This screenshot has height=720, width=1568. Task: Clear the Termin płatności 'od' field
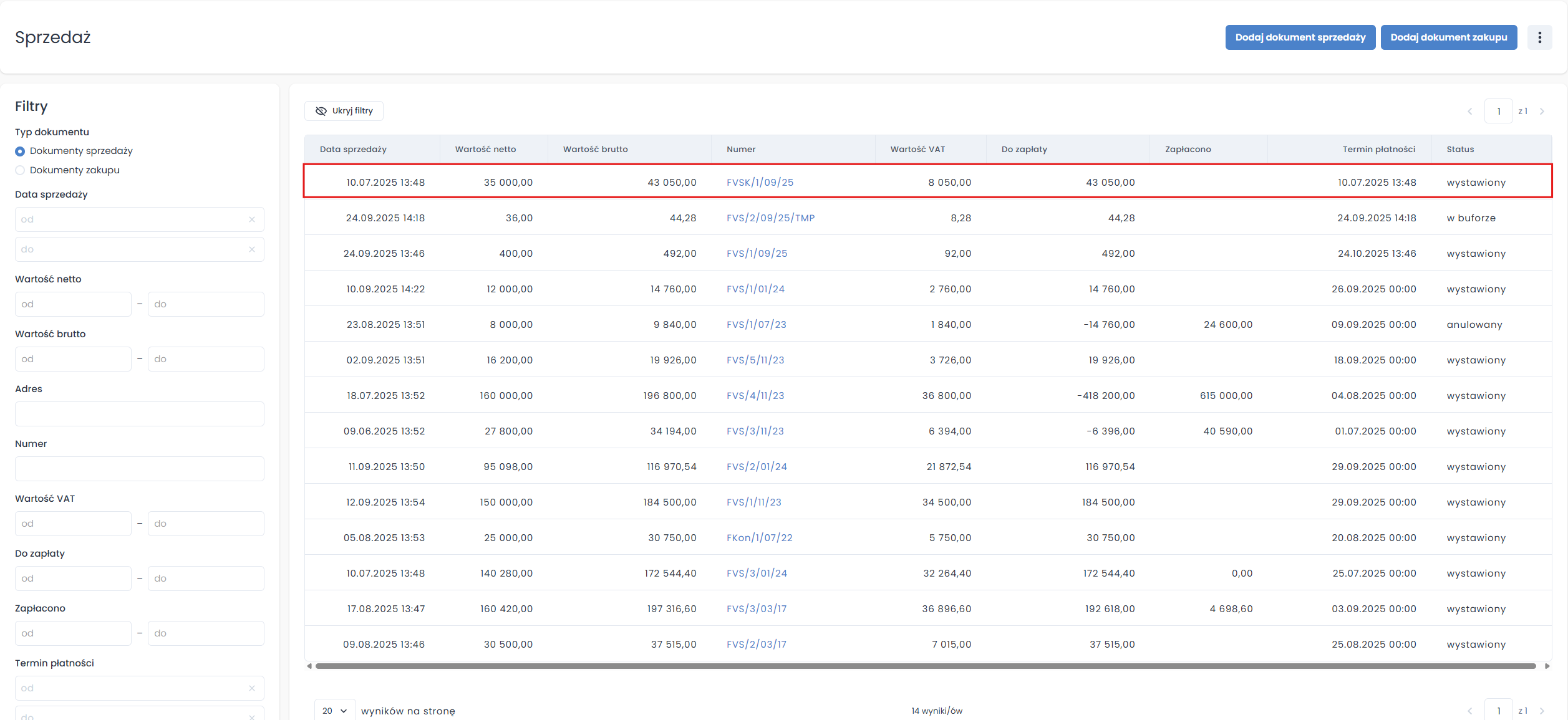coord(252,688)
